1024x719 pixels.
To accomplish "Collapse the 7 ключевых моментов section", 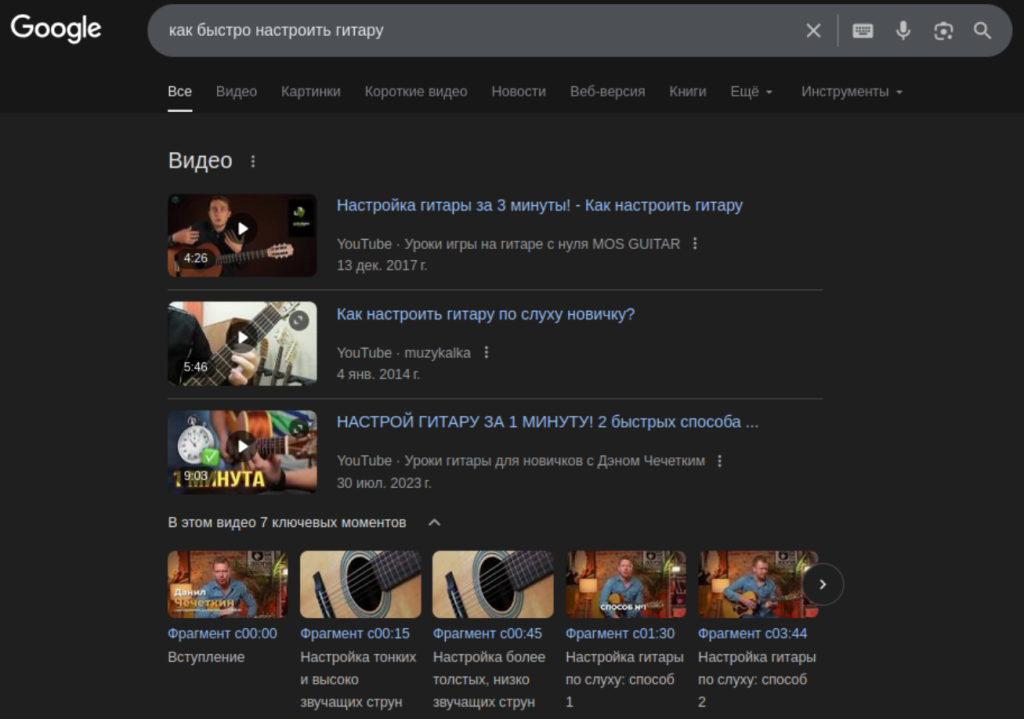I will tap(434, 522).
